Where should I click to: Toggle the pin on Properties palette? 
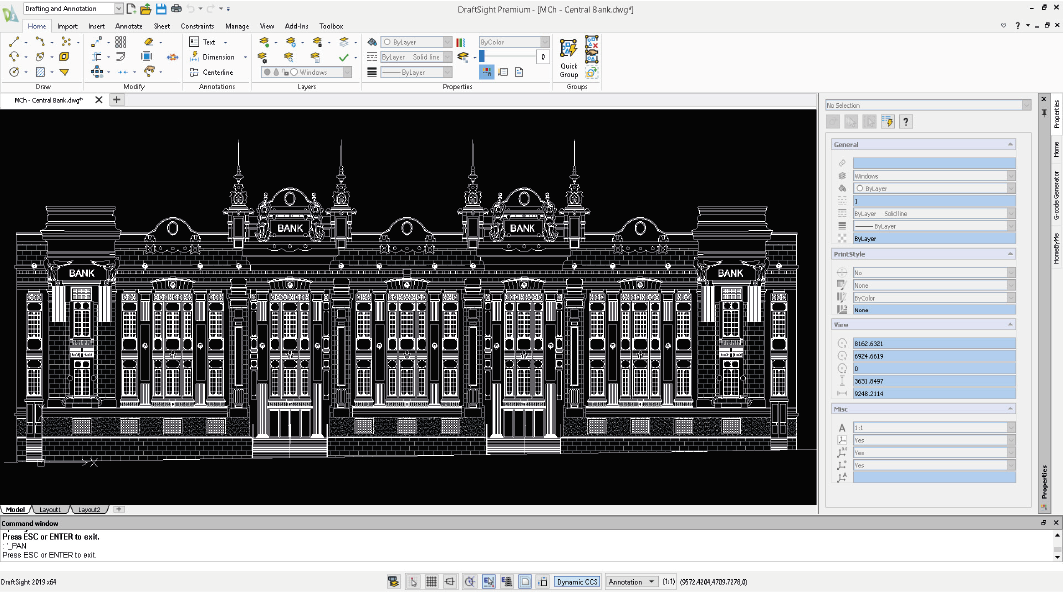tap(1044, 112)
